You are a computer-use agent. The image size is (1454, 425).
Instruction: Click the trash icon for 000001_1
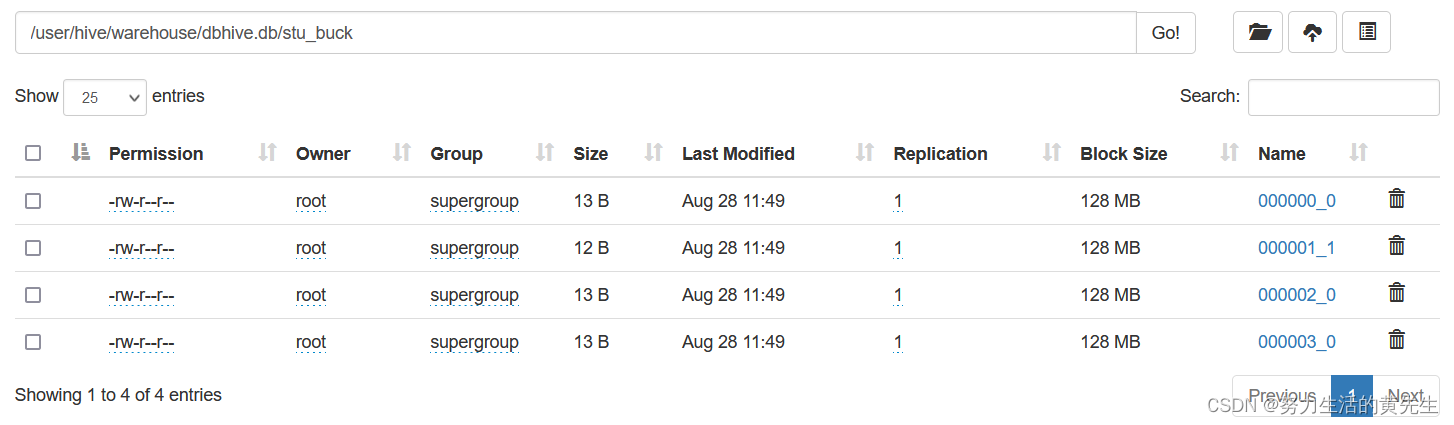pos(1397,246)
